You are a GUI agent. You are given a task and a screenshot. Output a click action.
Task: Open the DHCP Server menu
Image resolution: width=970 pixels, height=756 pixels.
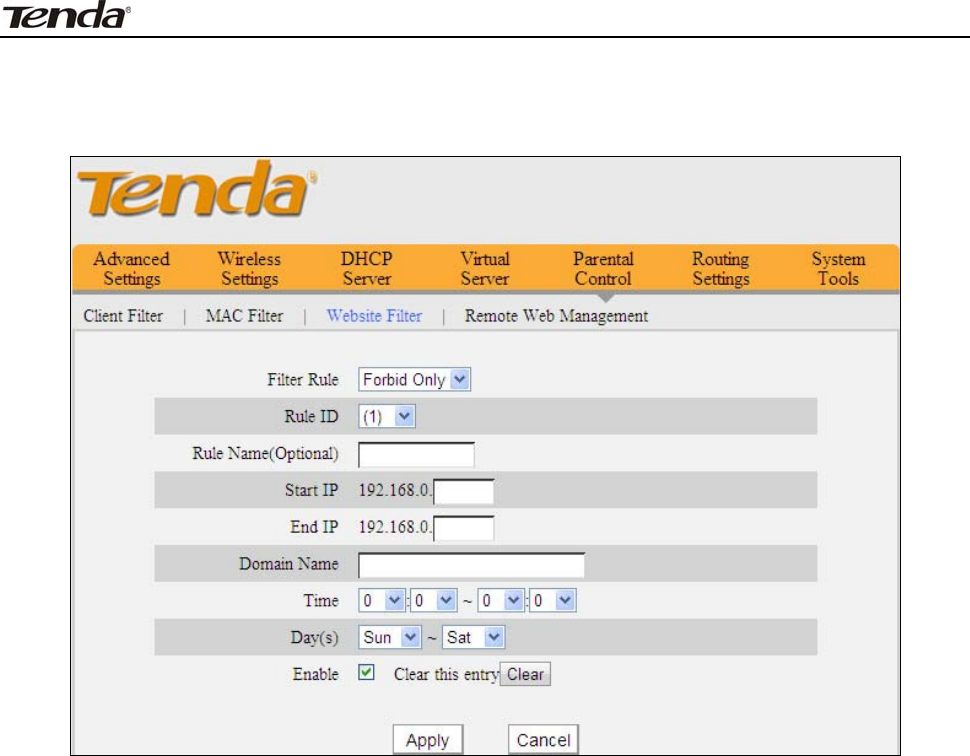pyautogui.click(x=366, y=268)
